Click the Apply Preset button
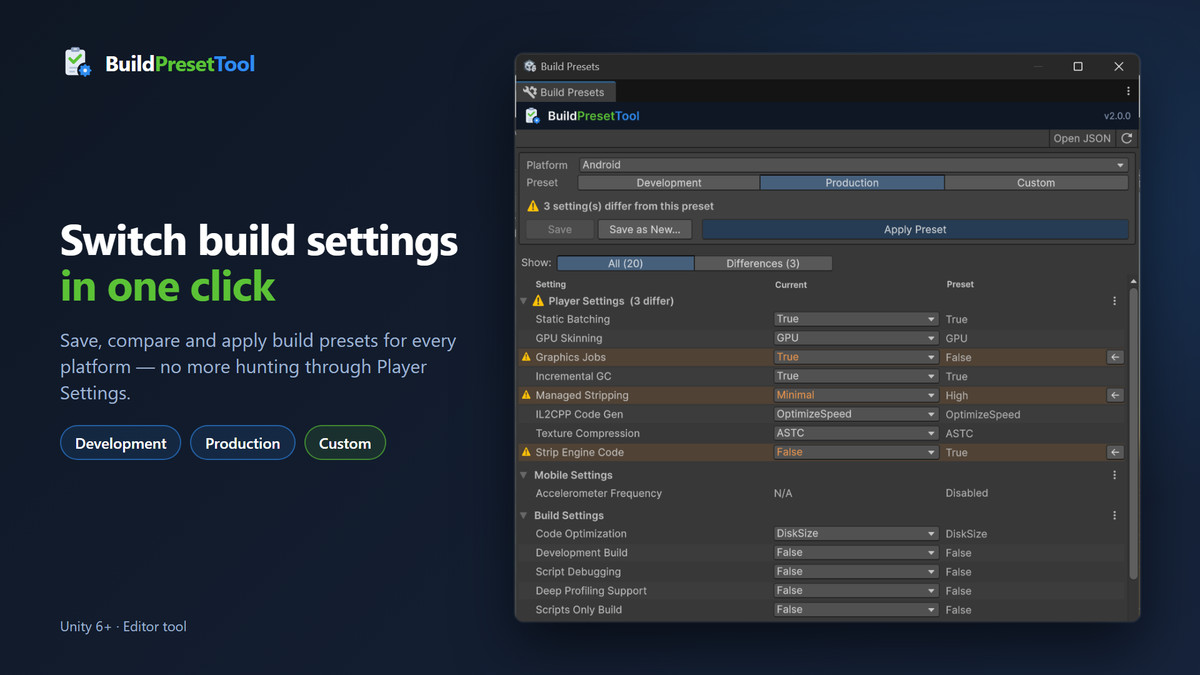 915,229
